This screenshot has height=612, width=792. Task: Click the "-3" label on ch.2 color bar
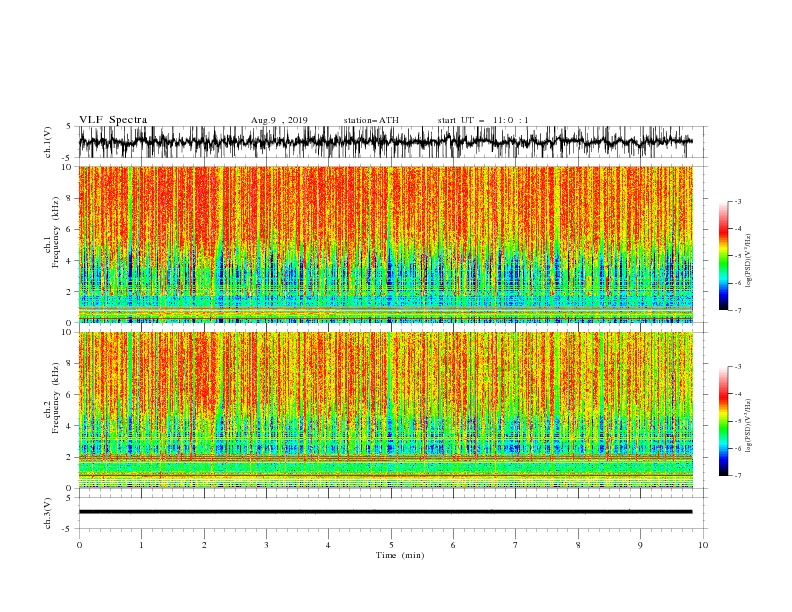(x=738, y=367)
